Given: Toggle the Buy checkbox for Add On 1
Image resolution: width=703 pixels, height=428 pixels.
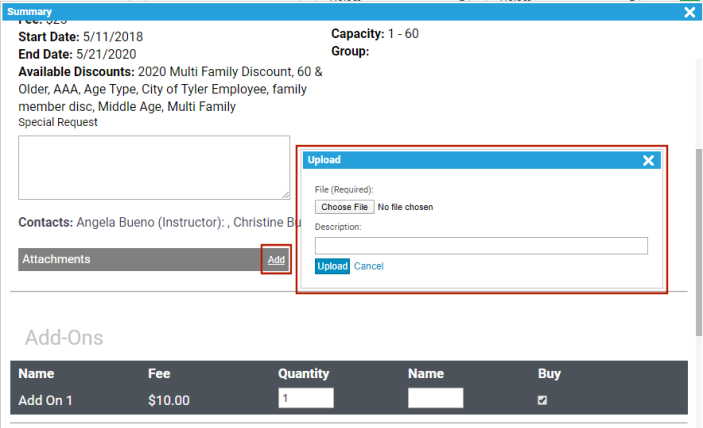Looking at the screenshot, I should point(543,399).
